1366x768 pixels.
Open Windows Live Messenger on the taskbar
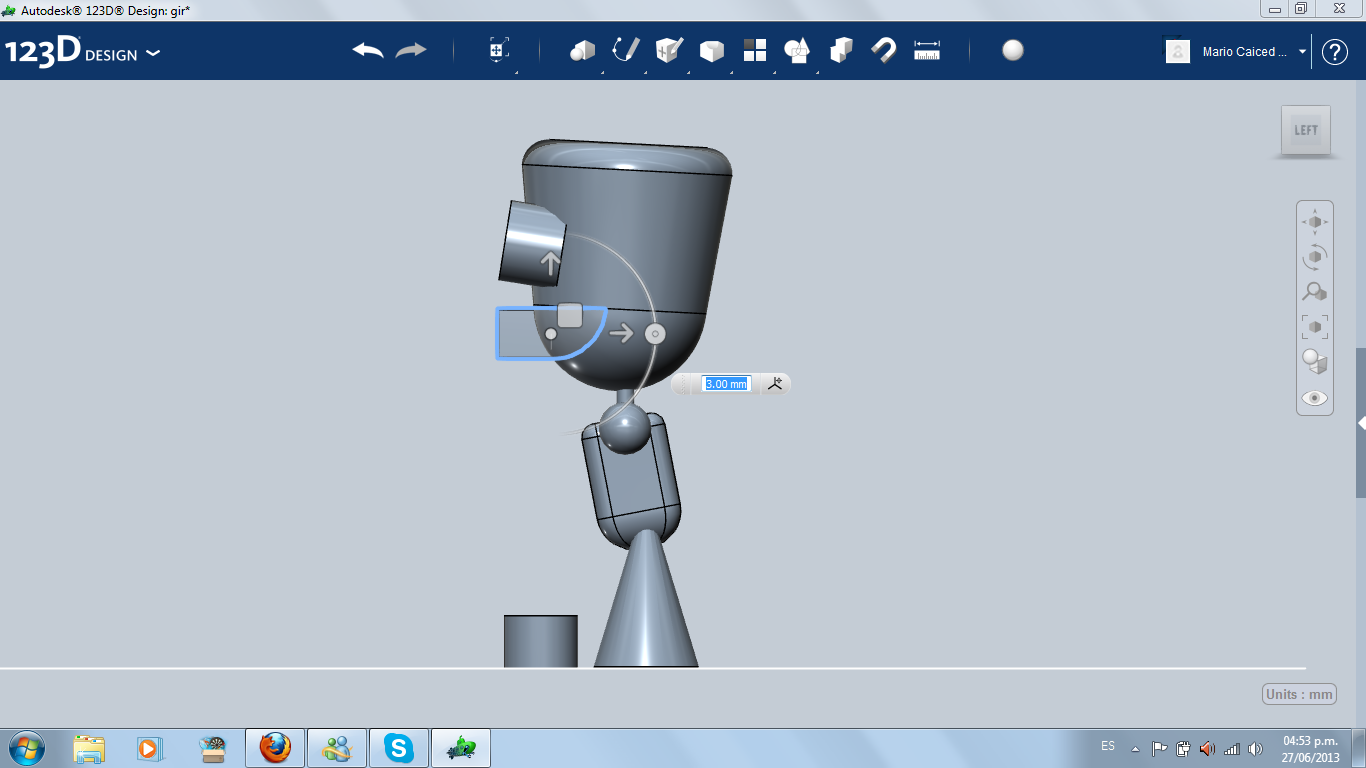[x=336, y=748]
